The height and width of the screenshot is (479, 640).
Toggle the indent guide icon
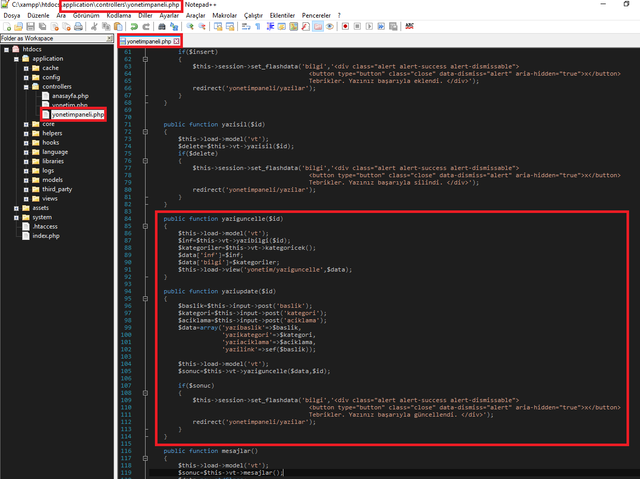click(x=270, y=27)
